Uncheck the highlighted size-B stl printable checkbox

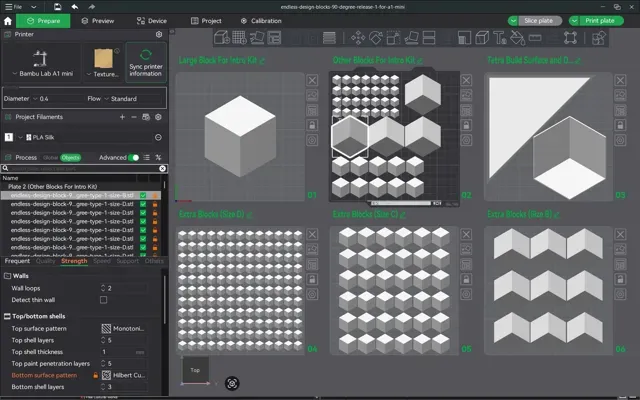[143, 196]
